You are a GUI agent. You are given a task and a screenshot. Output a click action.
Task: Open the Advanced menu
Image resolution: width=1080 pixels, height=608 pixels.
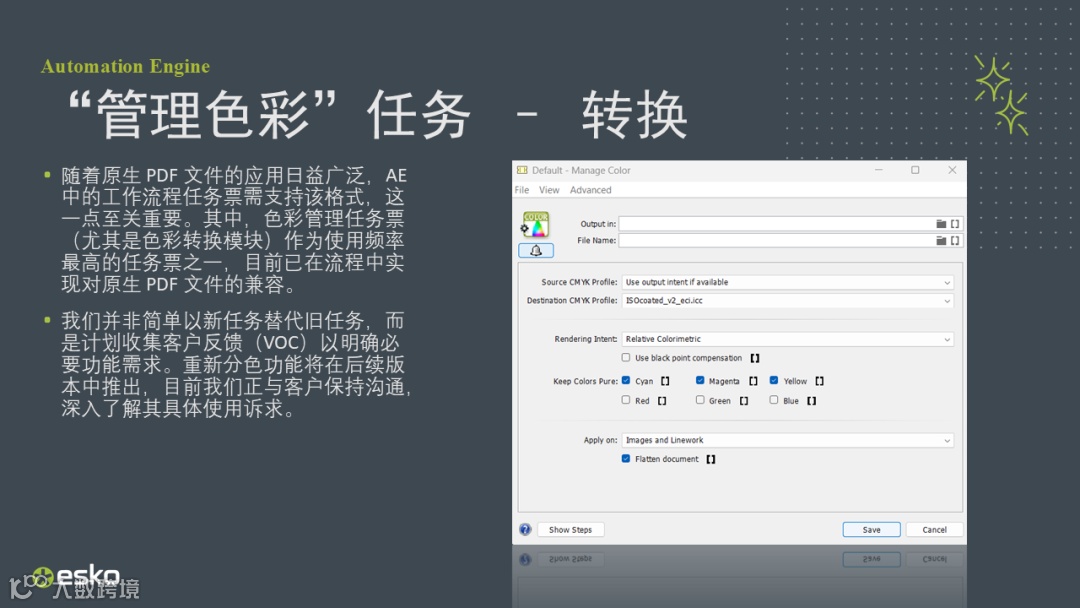(x=590, y=190)
